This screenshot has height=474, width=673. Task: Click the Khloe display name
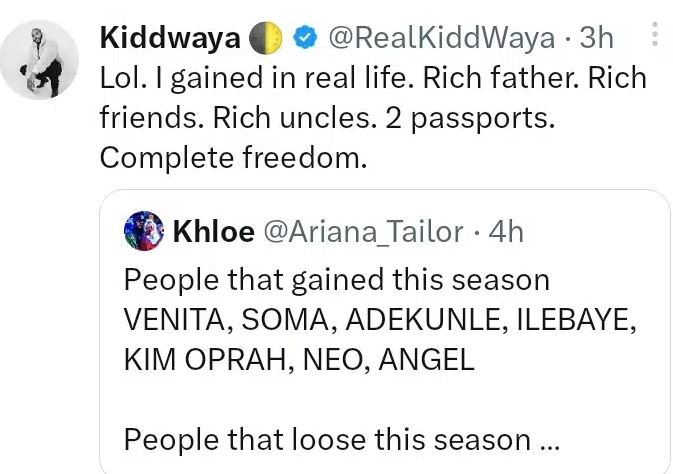[x=213, y=232]
